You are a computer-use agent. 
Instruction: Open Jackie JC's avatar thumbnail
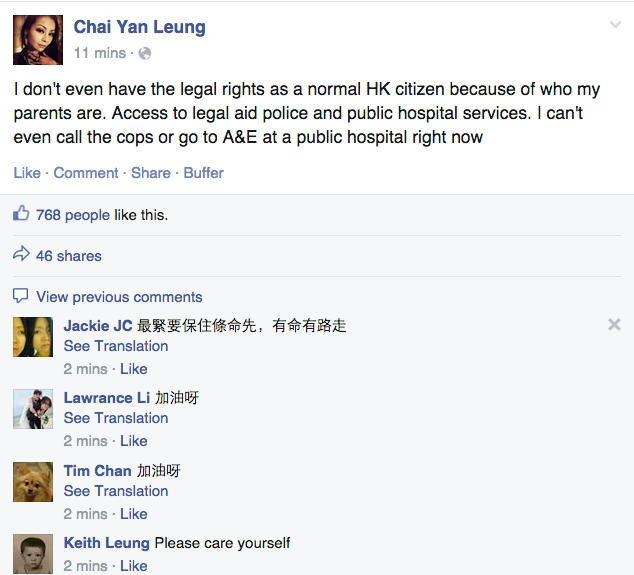coord(33,337)
